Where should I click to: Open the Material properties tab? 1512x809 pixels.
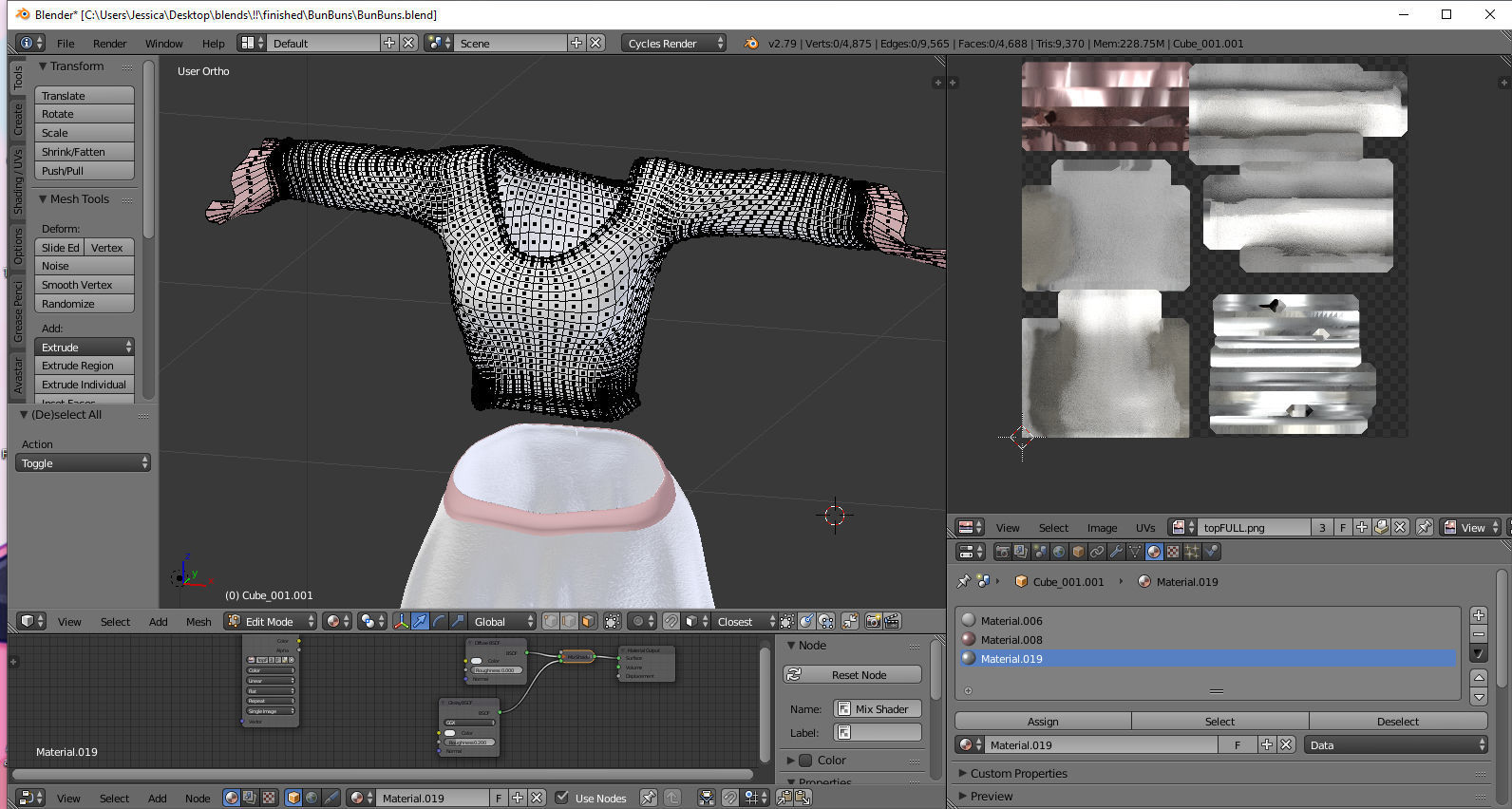1154,552
